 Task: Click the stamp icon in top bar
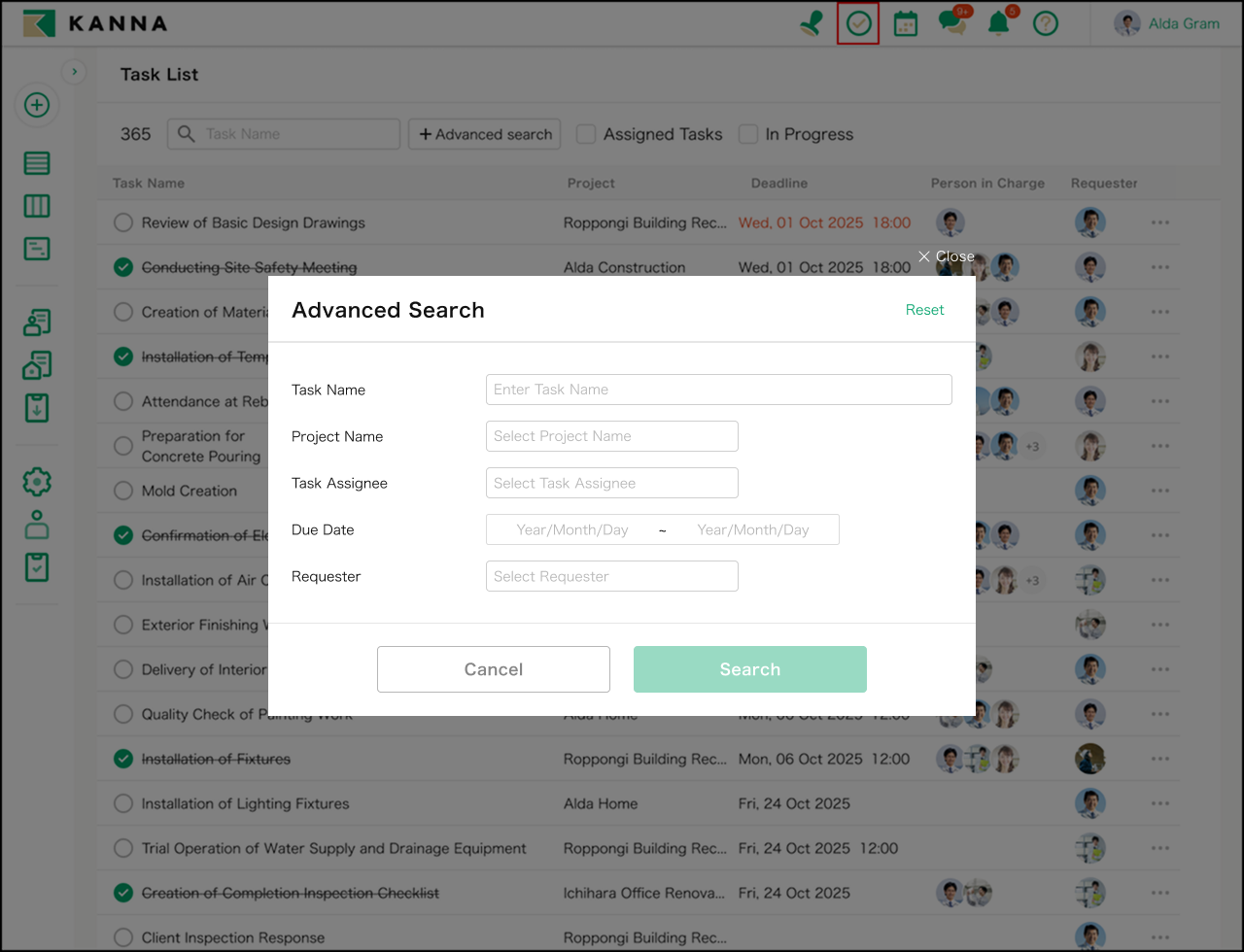click(x=812, y=24)
